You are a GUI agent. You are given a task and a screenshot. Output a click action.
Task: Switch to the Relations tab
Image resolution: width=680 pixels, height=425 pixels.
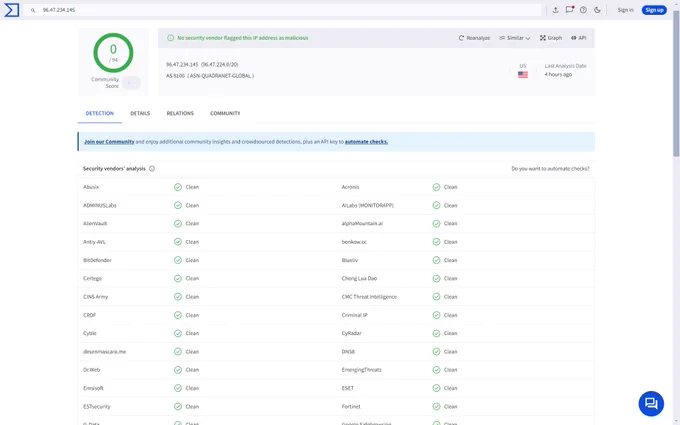(180, 113)
